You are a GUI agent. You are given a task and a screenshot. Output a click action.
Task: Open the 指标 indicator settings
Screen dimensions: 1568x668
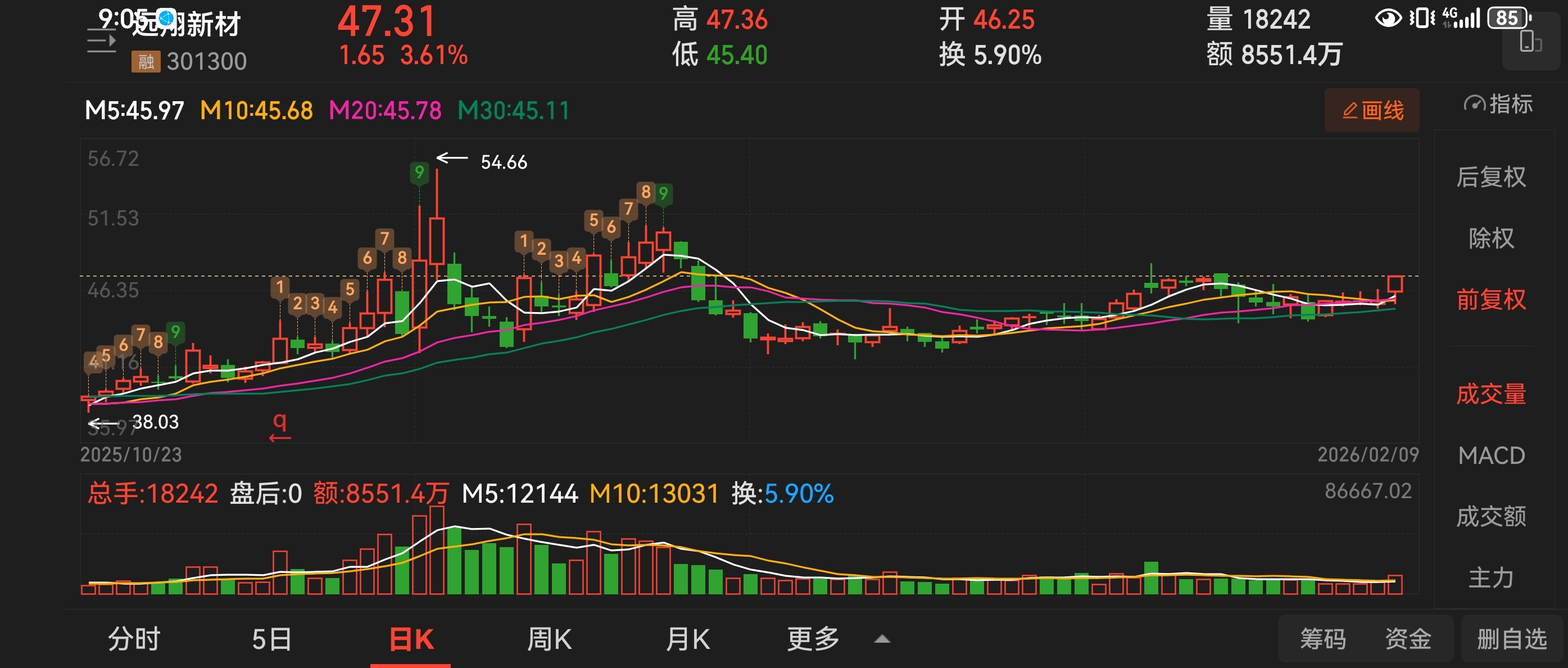[x=1497, y=104]
